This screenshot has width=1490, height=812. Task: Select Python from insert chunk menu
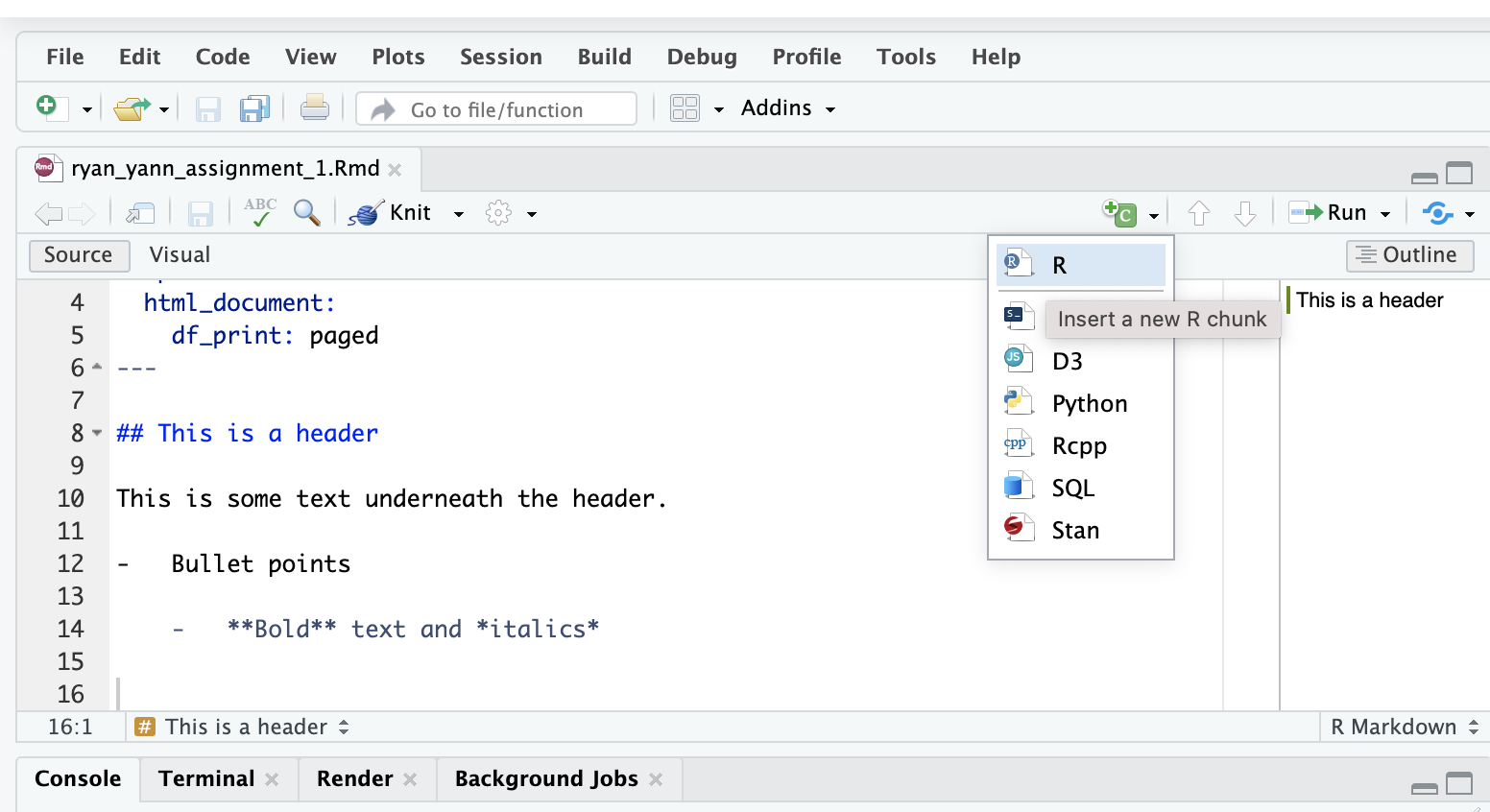point(1089,404)
